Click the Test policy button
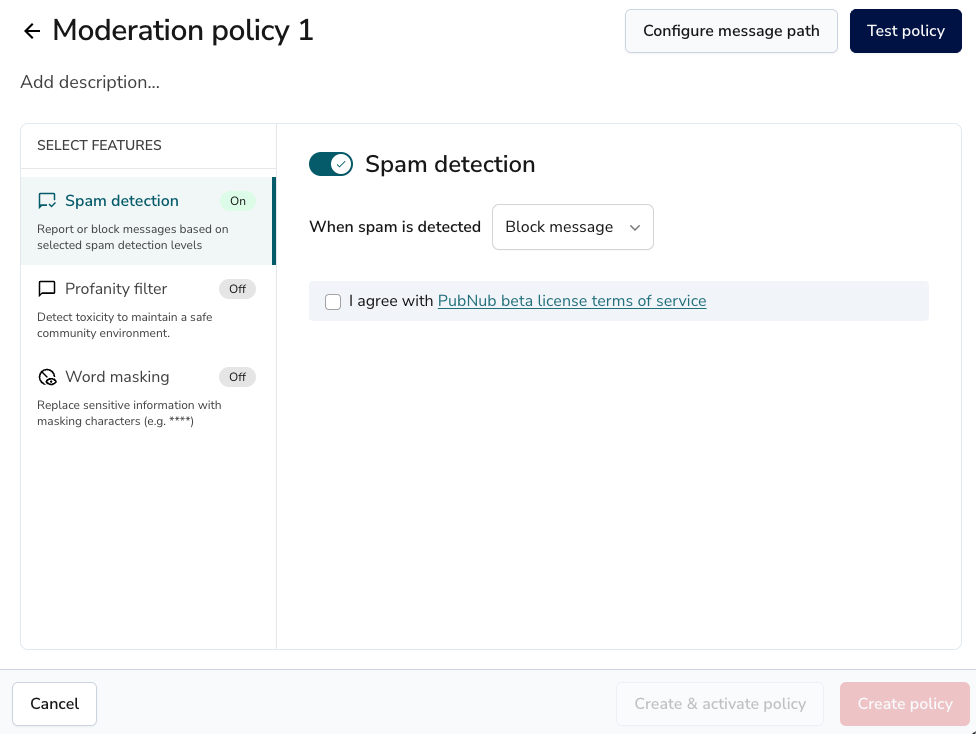Viewport: 976px width, 734px height. (906, 31)
